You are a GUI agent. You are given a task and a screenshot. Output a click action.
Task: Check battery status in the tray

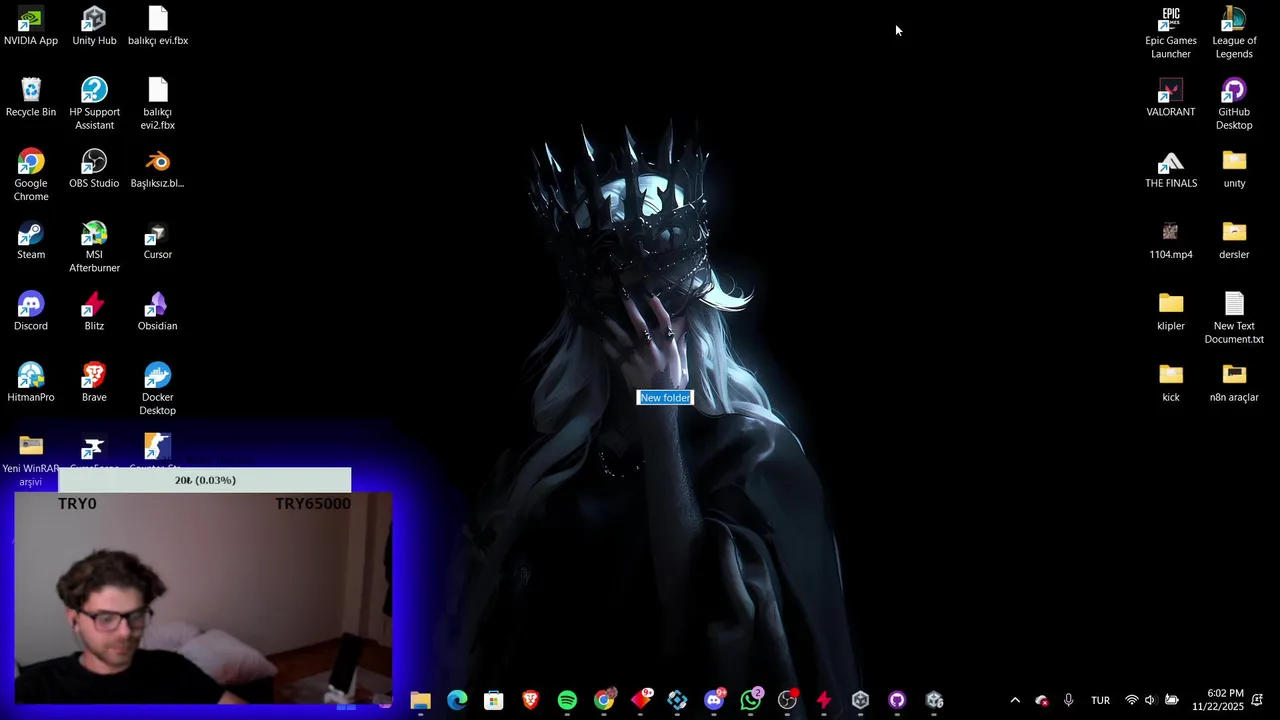click(x=1171, y=700)
